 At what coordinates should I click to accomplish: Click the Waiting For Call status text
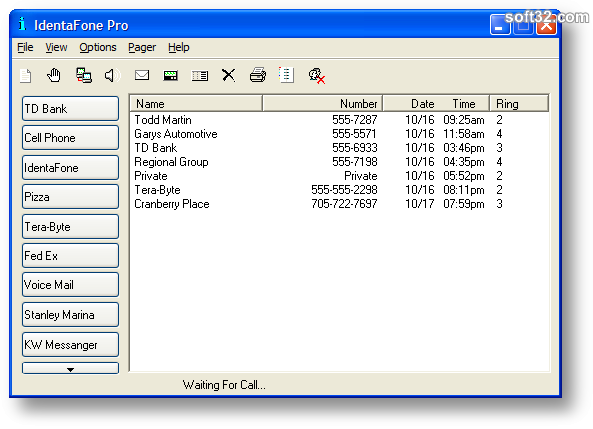coord(224,385)
